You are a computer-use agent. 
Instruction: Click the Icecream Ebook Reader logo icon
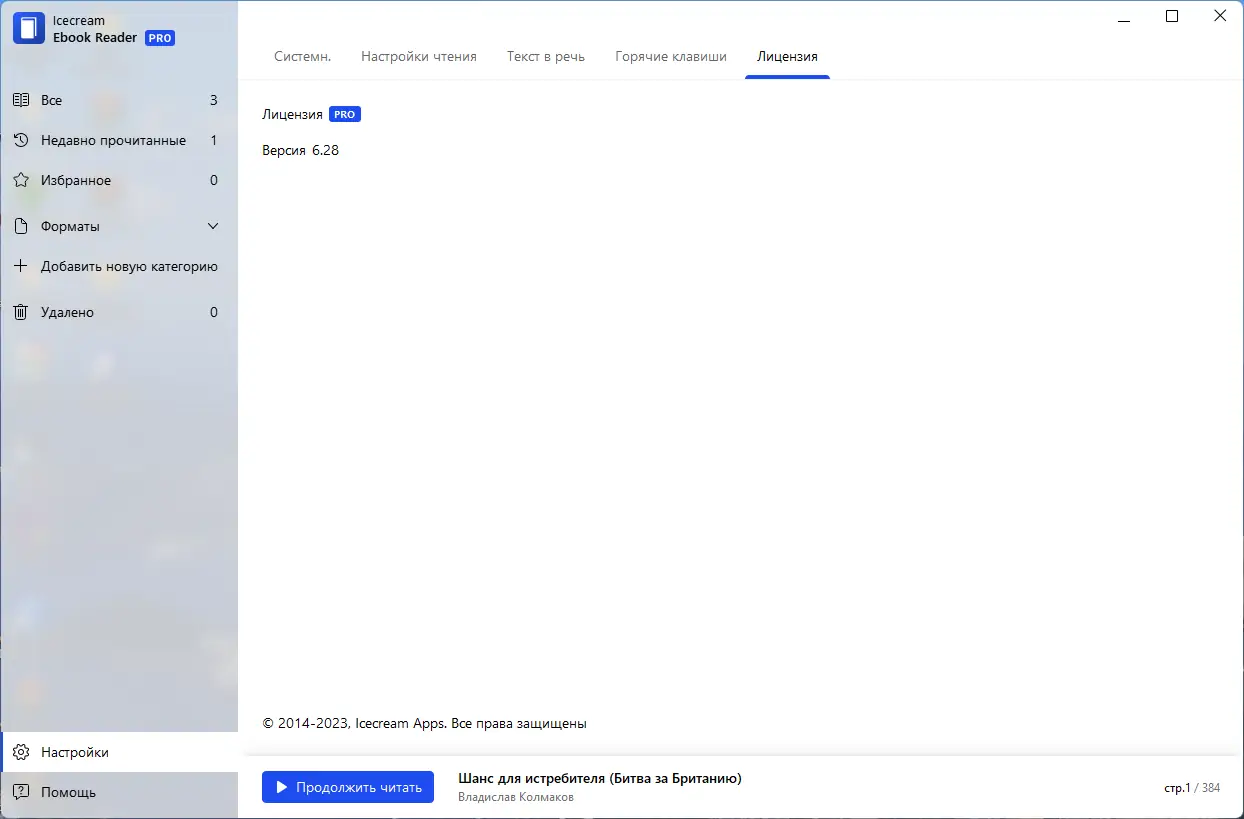coord(29,28)
